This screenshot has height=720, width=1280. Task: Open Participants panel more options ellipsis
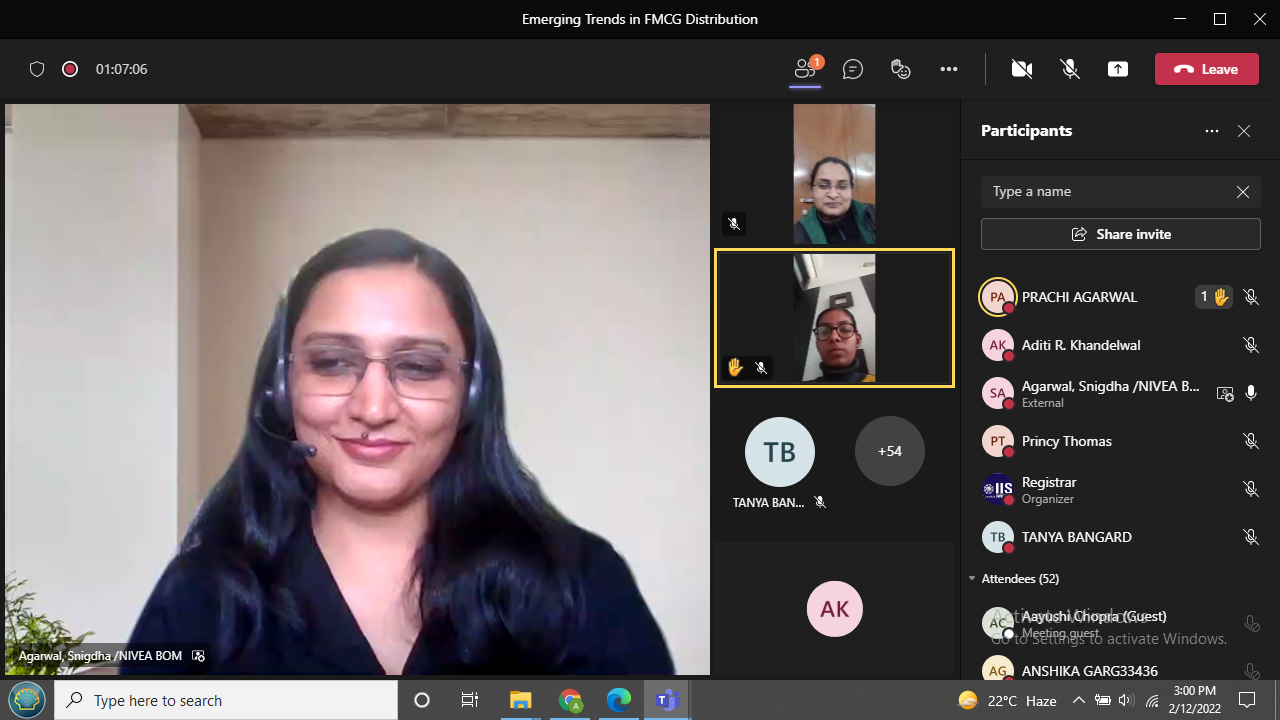pyautogui.click(x=1212, y=131)
